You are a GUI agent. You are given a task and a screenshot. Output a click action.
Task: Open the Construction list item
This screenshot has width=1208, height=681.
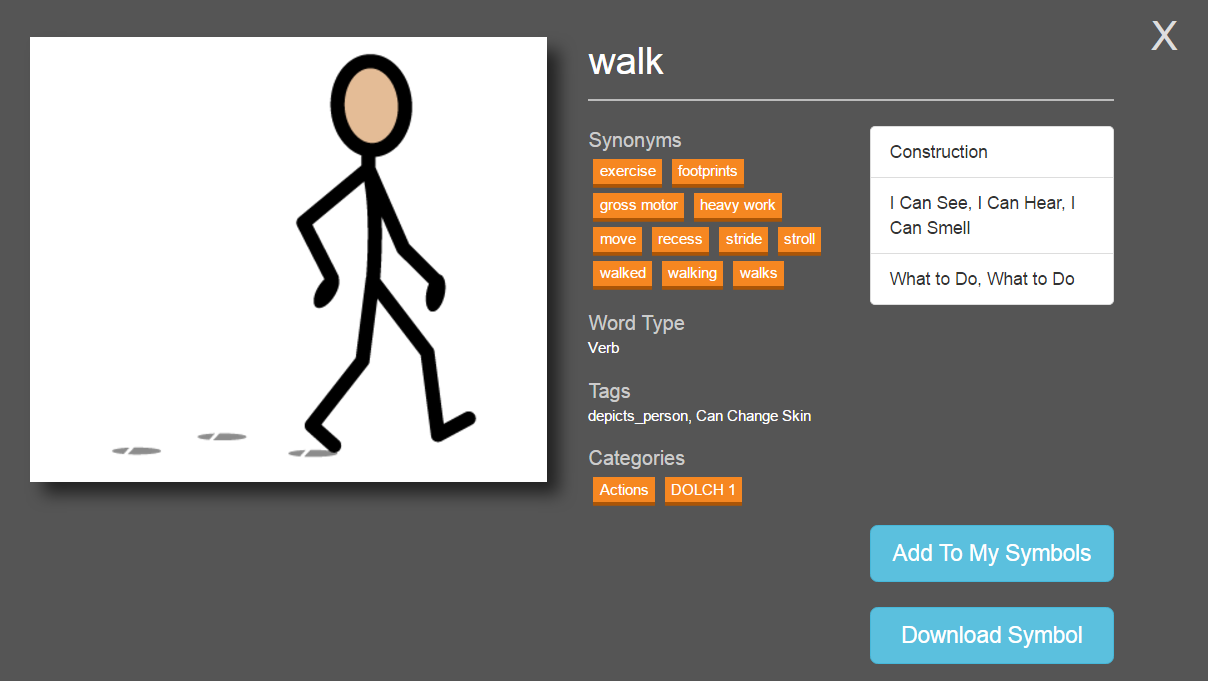(991, 152)
